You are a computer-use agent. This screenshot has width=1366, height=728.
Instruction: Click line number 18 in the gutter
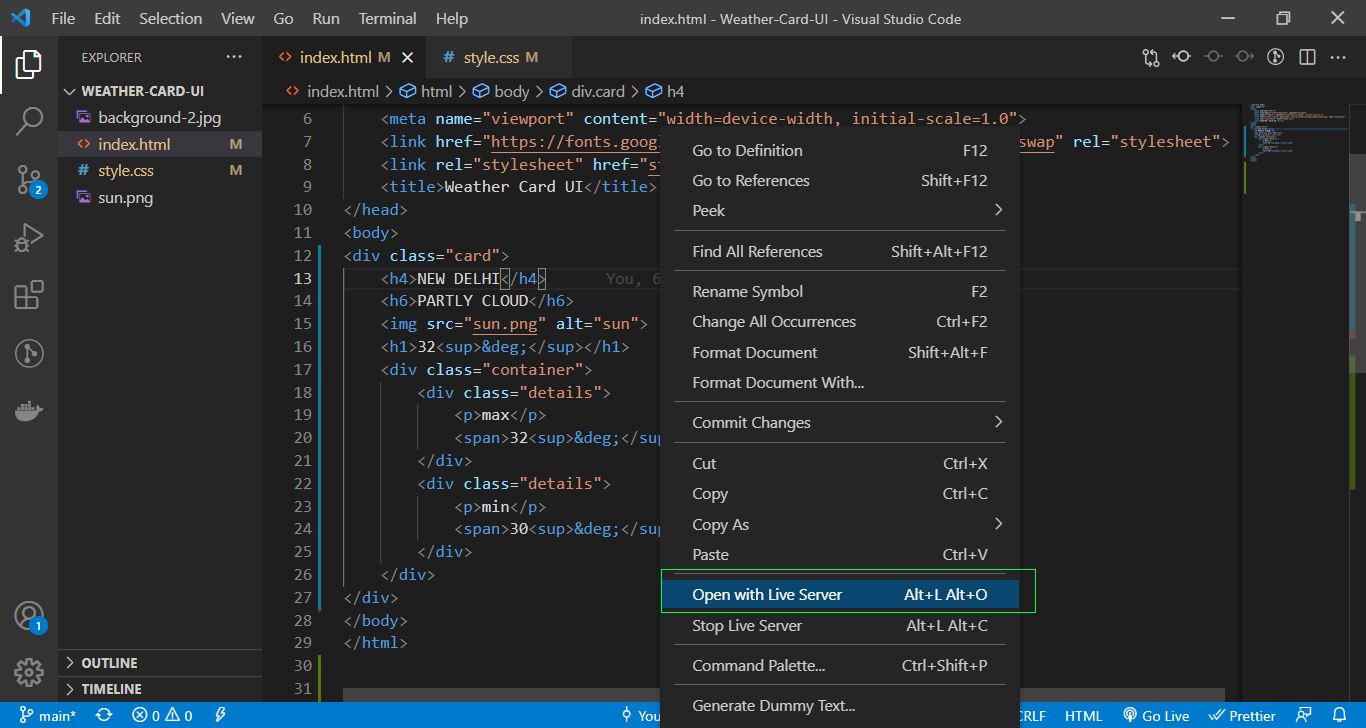[302, 392]
